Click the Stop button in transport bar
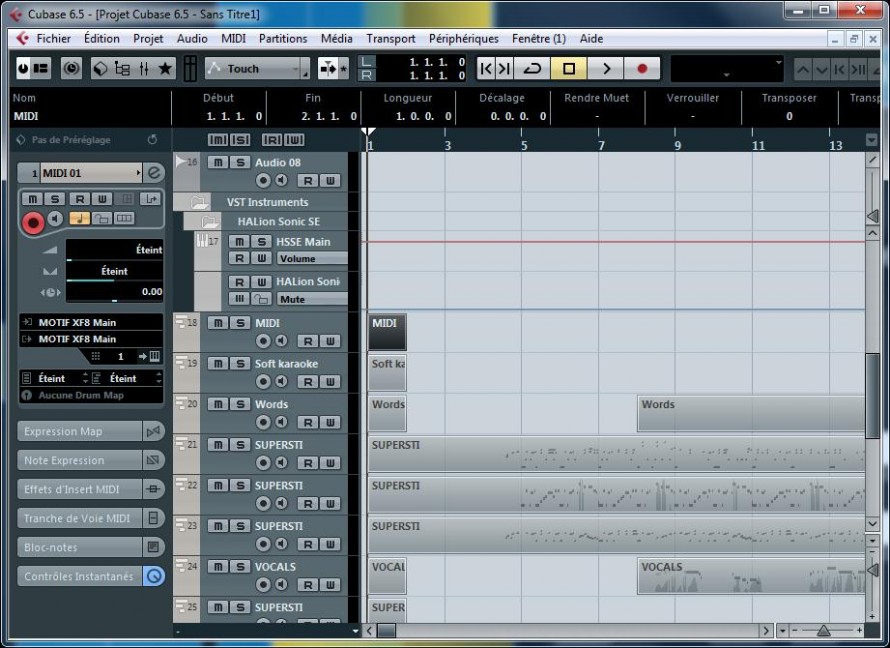The width and height of the screenshot is (890, 648). 569,69
